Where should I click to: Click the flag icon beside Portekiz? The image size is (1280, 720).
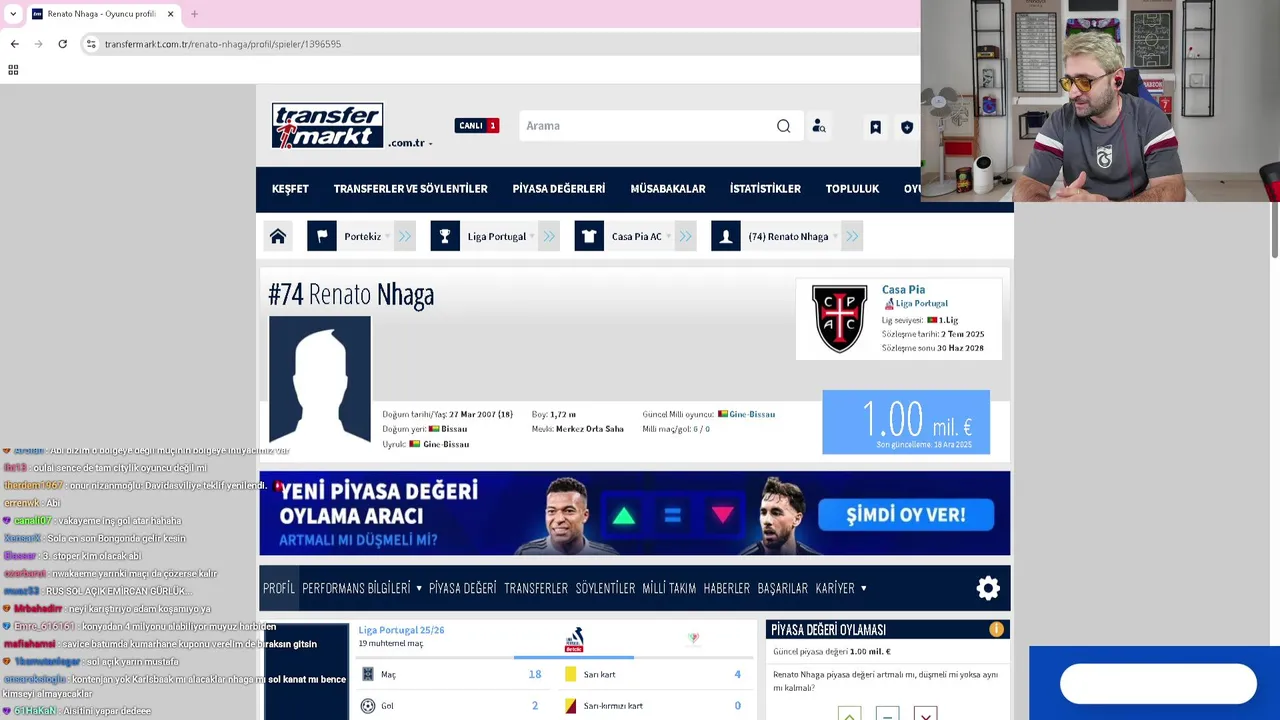[322, 237]
